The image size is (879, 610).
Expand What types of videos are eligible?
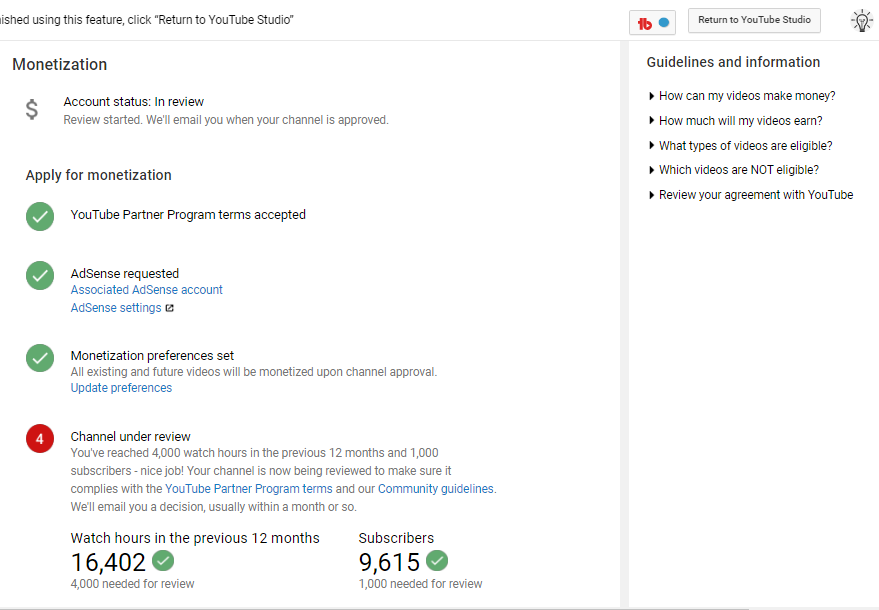tap(740, 146)
